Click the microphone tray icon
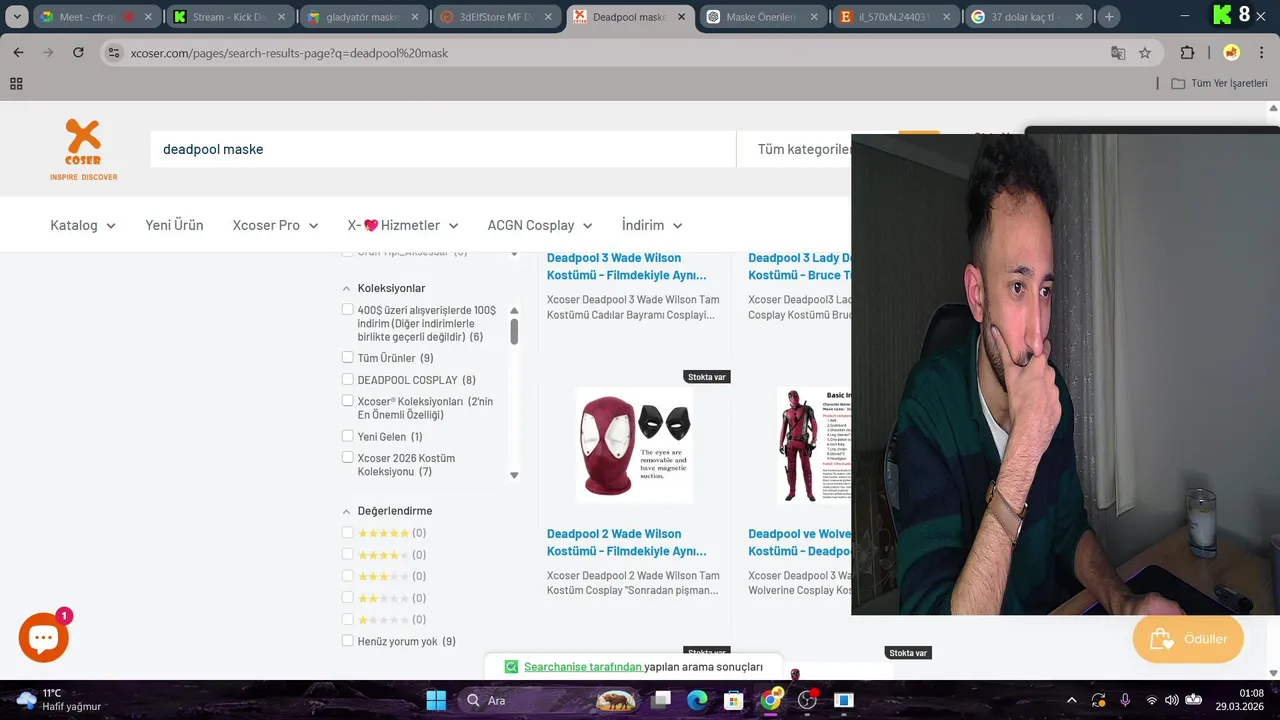Screen dimensions: 1280x720 (x=1125, y=700)
